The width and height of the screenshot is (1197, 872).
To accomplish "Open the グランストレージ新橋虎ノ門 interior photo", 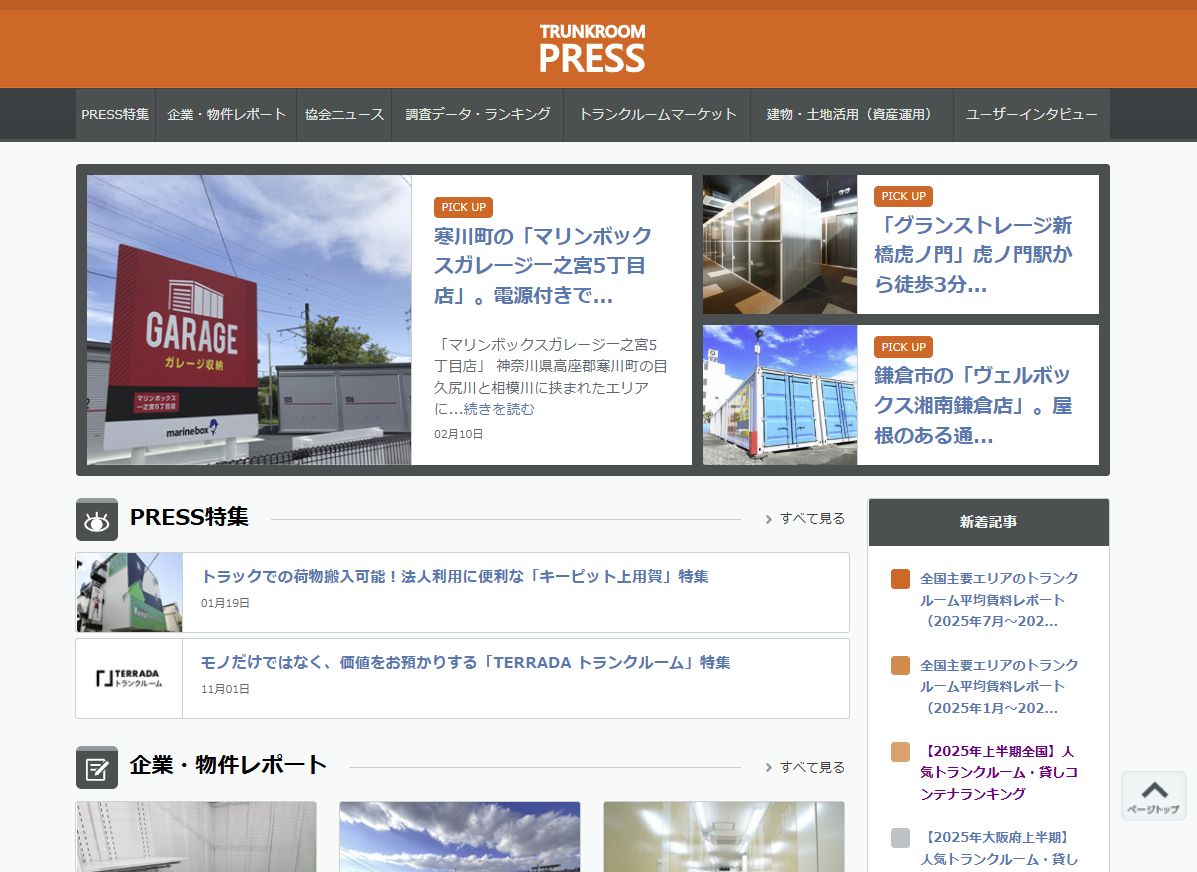I will coord(779,244).
